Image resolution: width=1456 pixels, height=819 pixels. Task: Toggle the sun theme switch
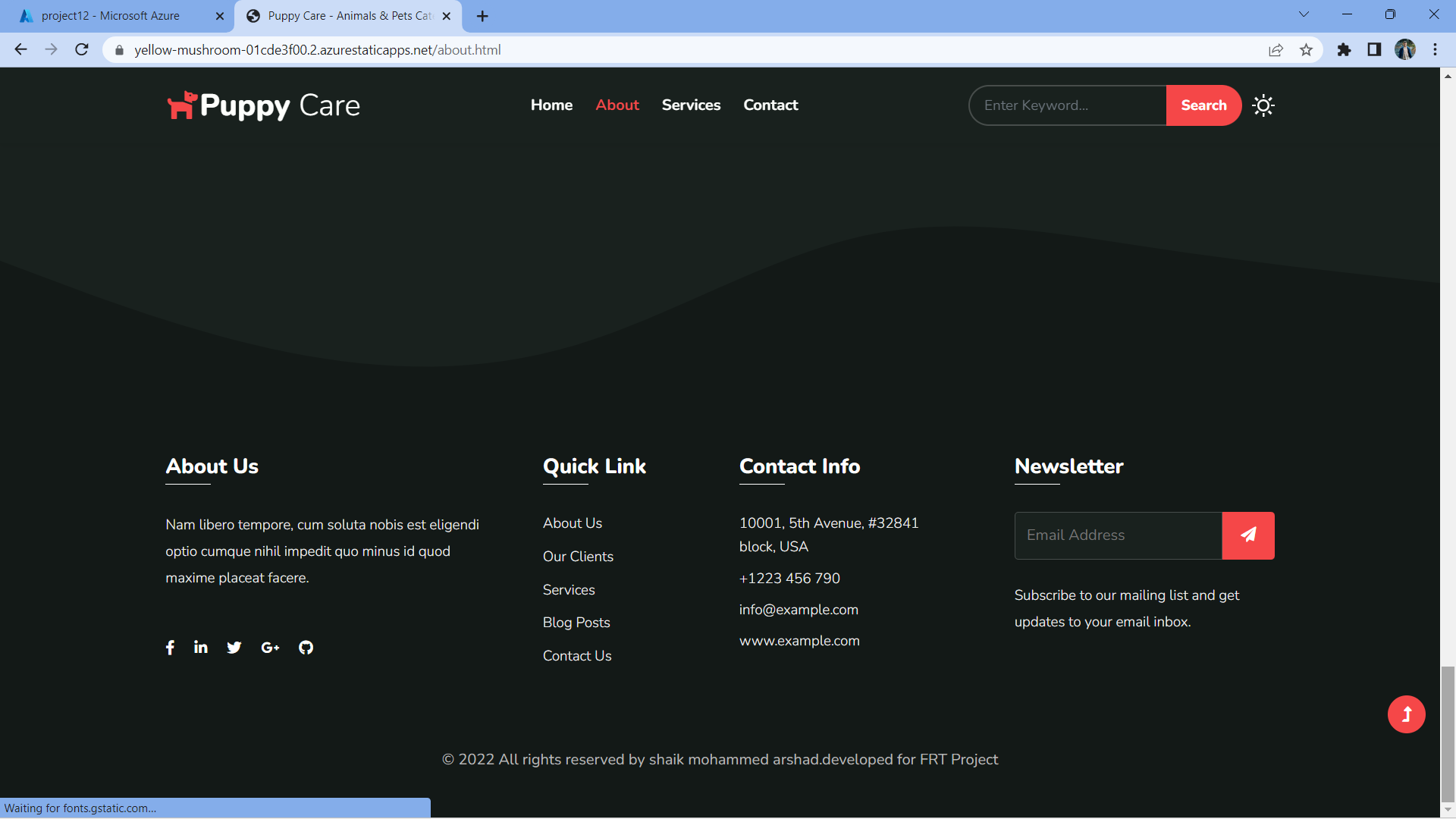(1263, 105)
